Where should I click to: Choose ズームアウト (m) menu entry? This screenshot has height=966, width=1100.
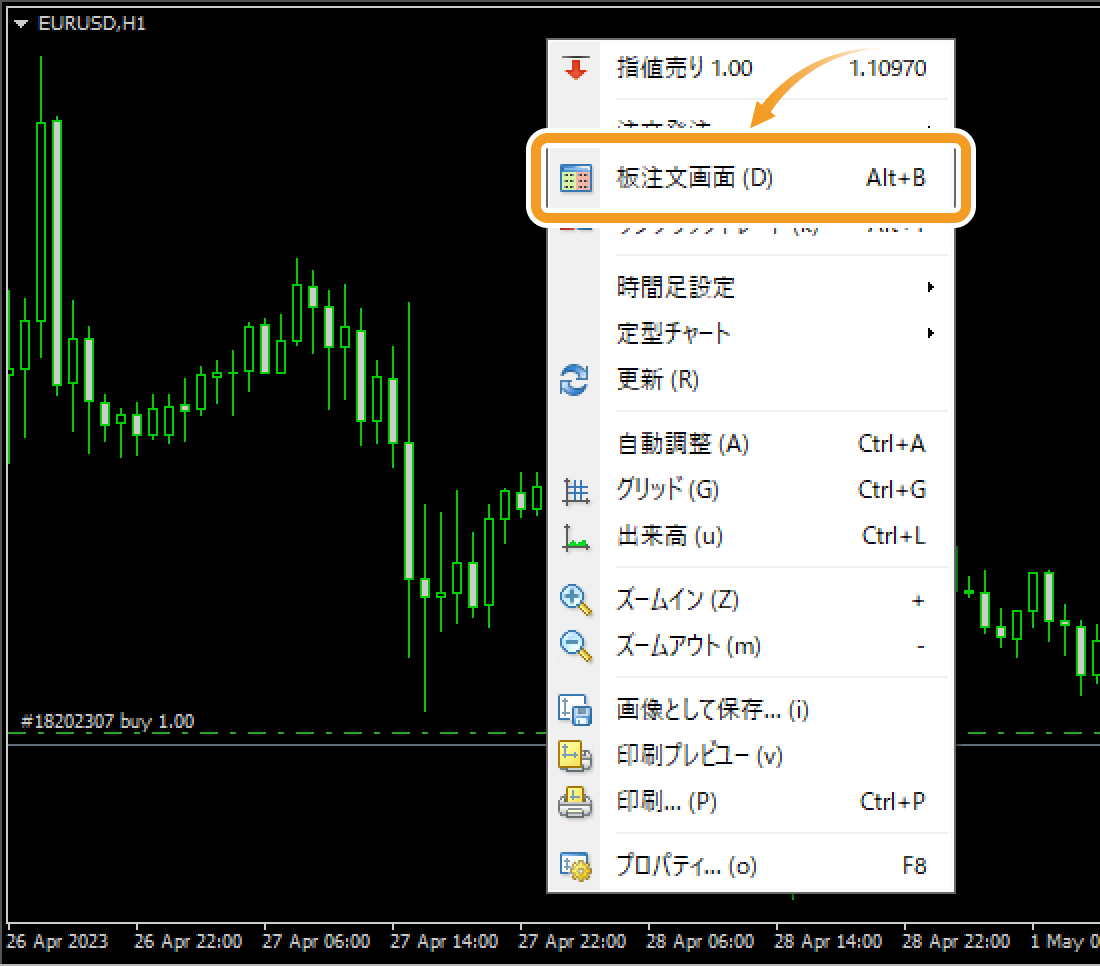coord(751,646)
